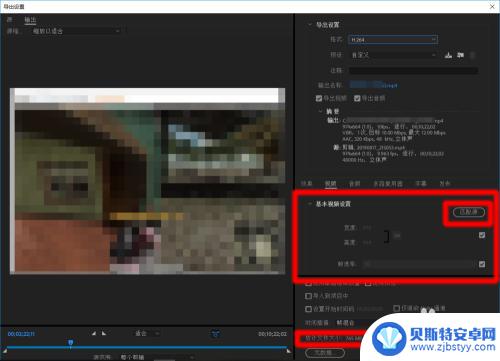Click the delete preset icon
500x361 pixels.
[x=472, y=55]
